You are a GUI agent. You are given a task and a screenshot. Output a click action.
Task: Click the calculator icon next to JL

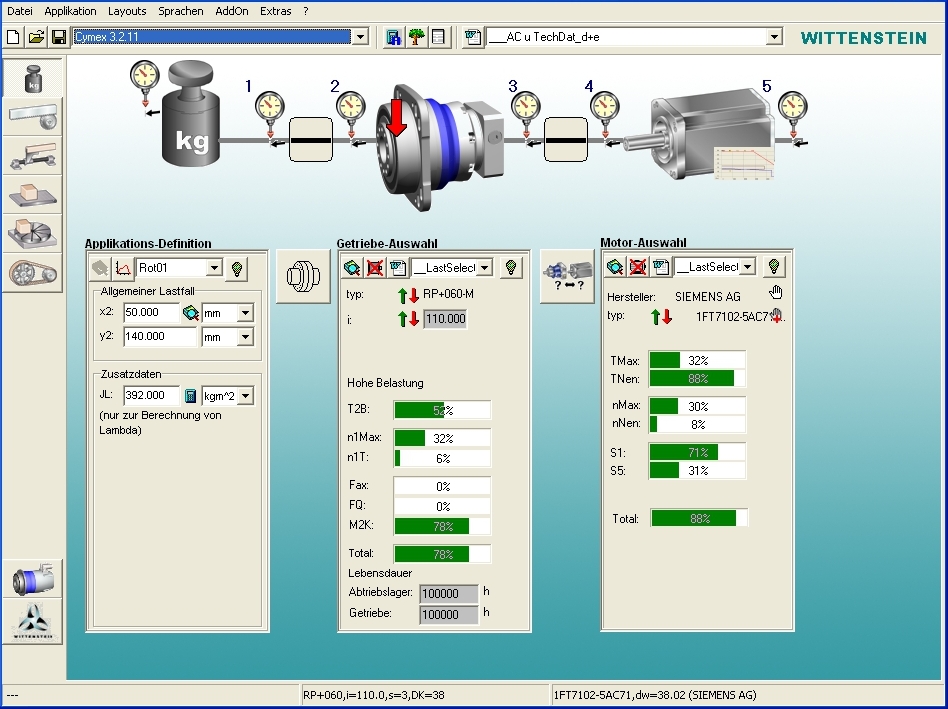[x=191, y=396]
